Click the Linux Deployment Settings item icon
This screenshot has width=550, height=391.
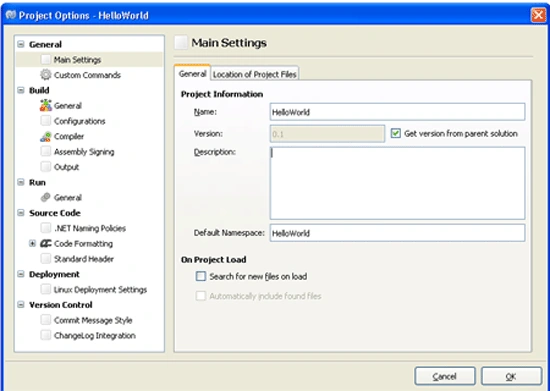point(46,289)
